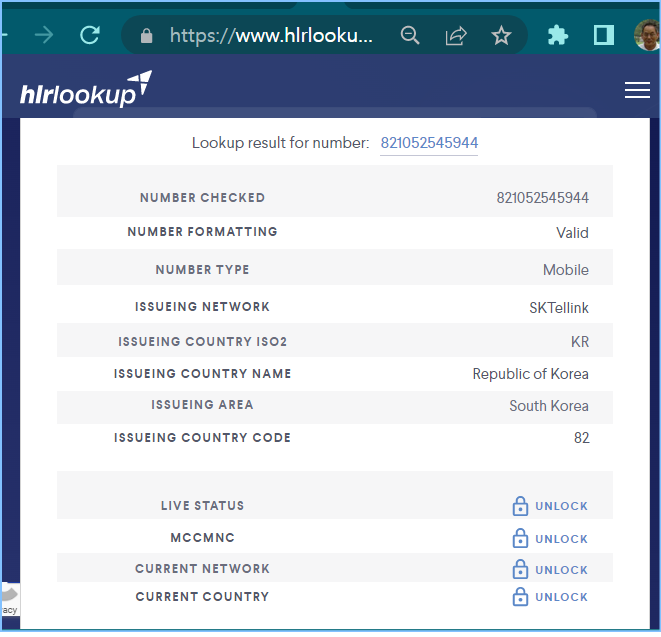Screen dimensions: 661x637
Task: Click the lock icon beside Live Status
Action: [520, 506]
